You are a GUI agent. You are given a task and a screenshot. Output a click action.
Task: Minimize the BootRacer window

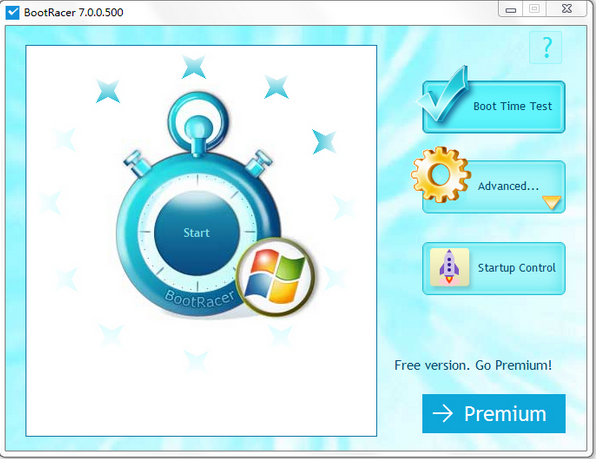click(x=511, y=9)
